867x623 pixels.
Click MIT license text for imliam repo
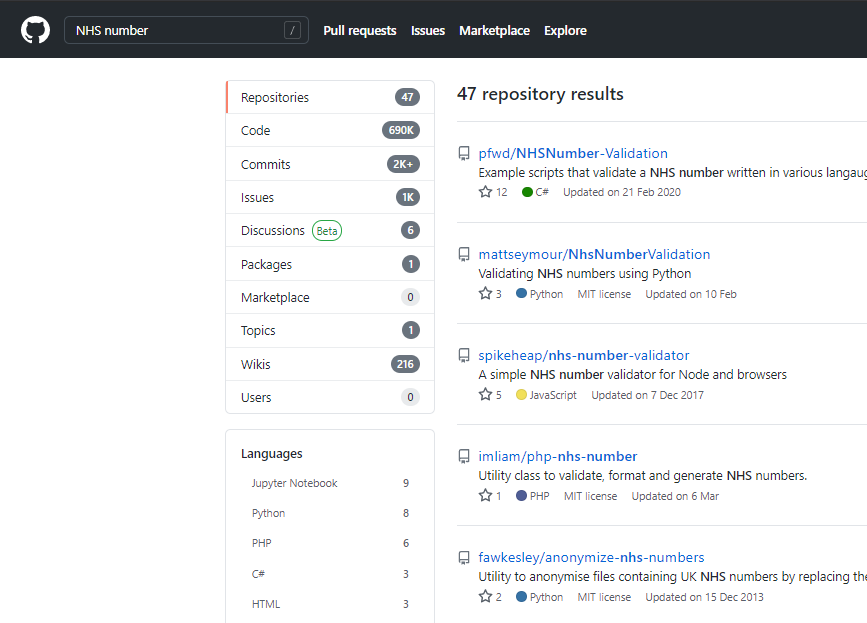[590, 496]
